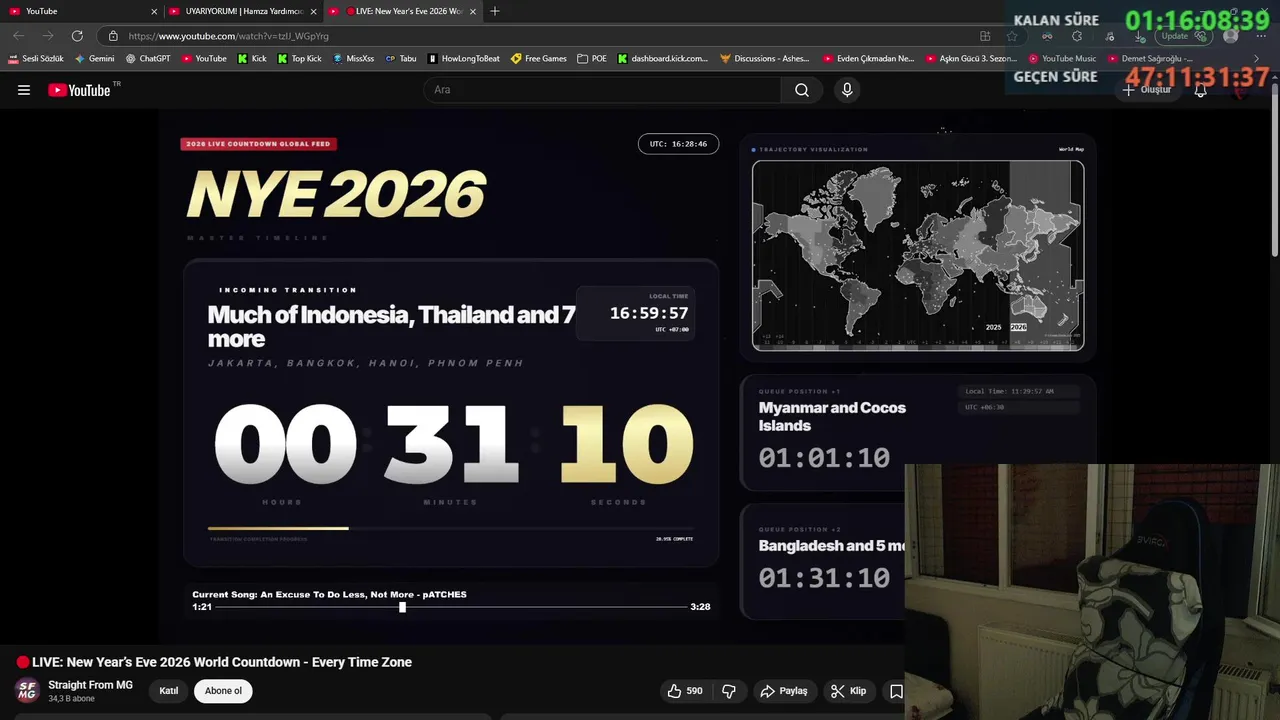Open the ChatGPT bookmark
This screenshot has width=1280, height=720.
point(148,59)
